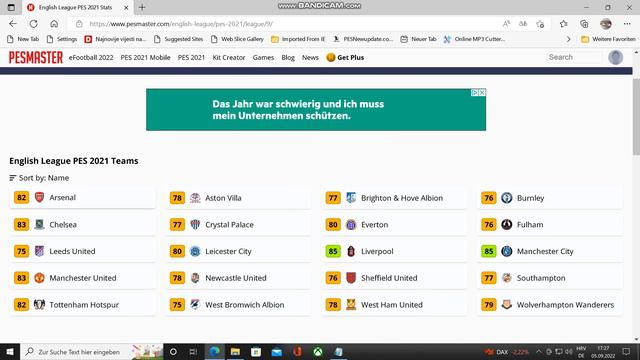Select the Brighton & Hove Albion crest
The image size is (640, 360).
pos(351,198)
